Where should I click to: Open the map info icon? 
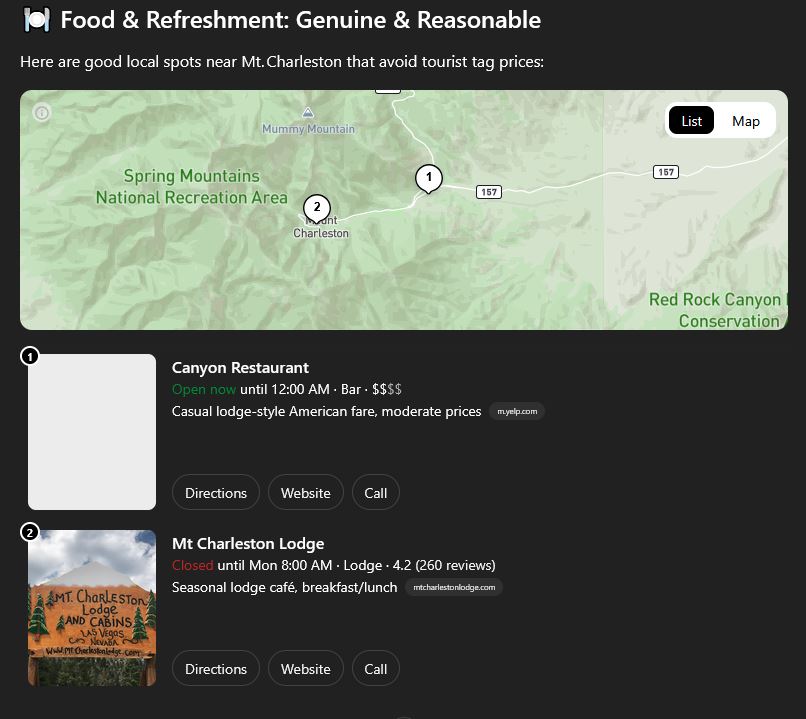pyautogui.click(x=42, y=113)
